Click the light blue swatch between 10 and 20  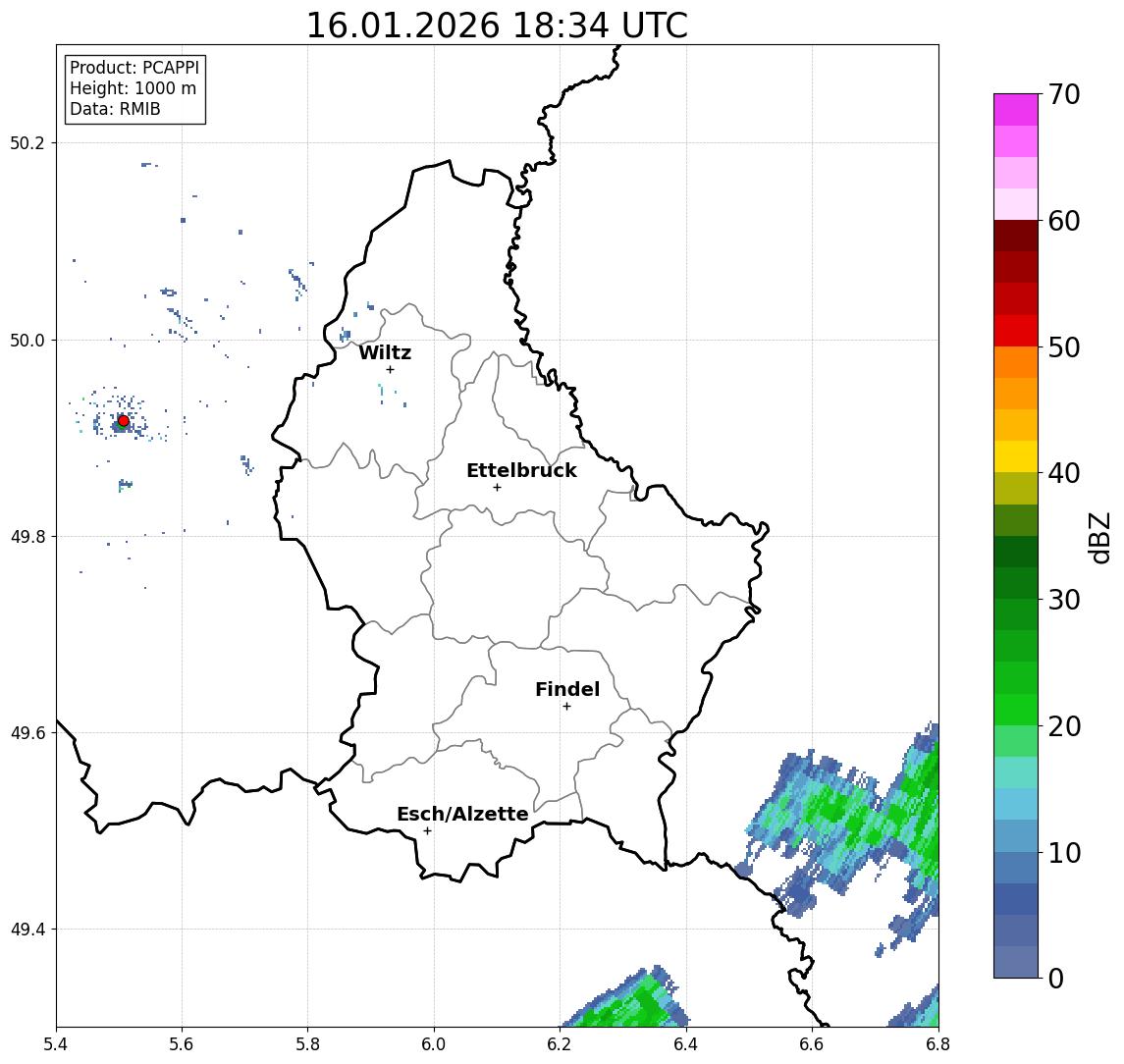point(1016,804)
